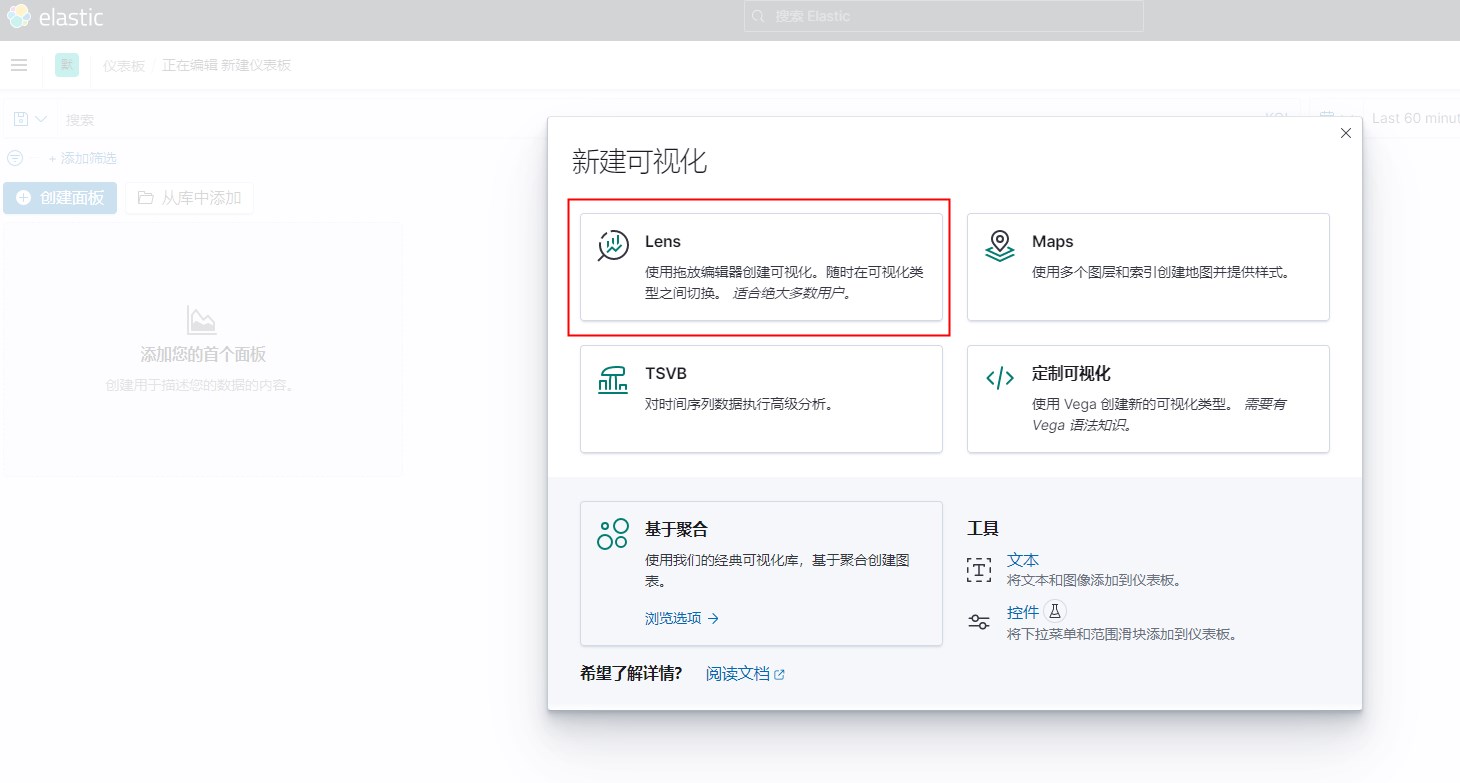This screenshot has height=783, width=1460.
Task: Select the Lens visualization icon
Action: coord(613,246)
